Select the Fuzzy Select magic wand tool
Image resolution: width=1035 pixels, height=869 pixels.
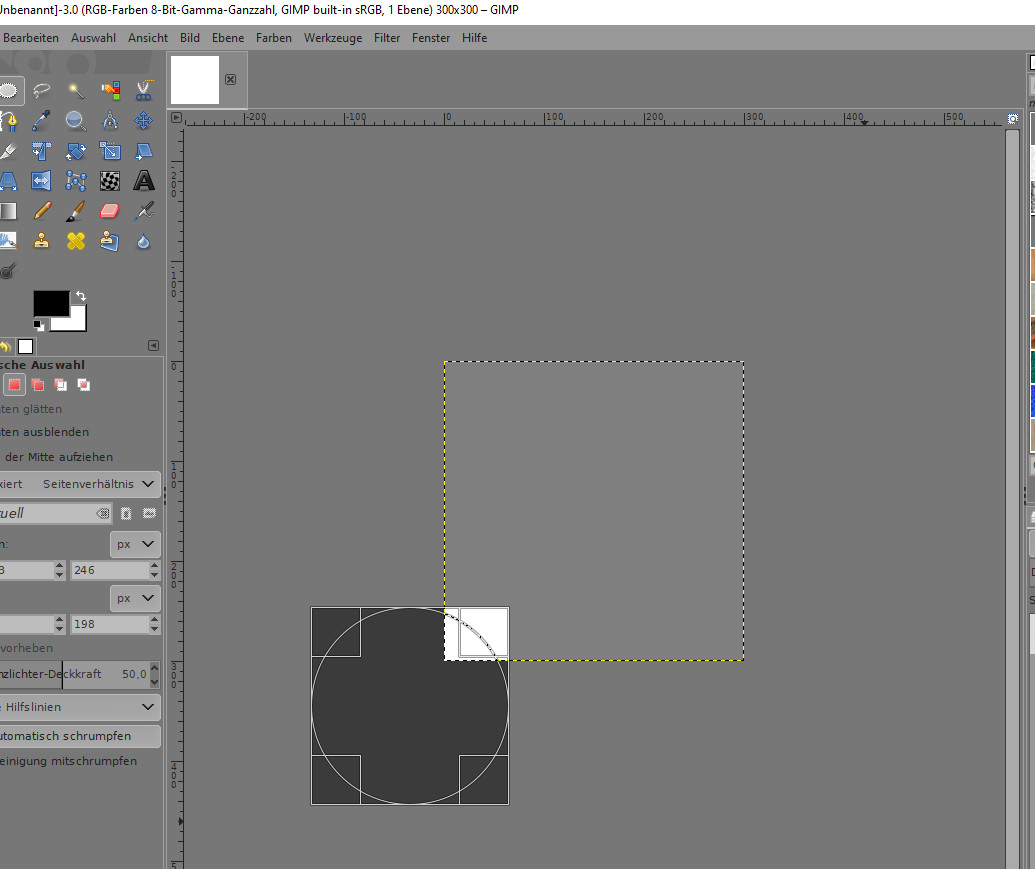click(76, 90)
